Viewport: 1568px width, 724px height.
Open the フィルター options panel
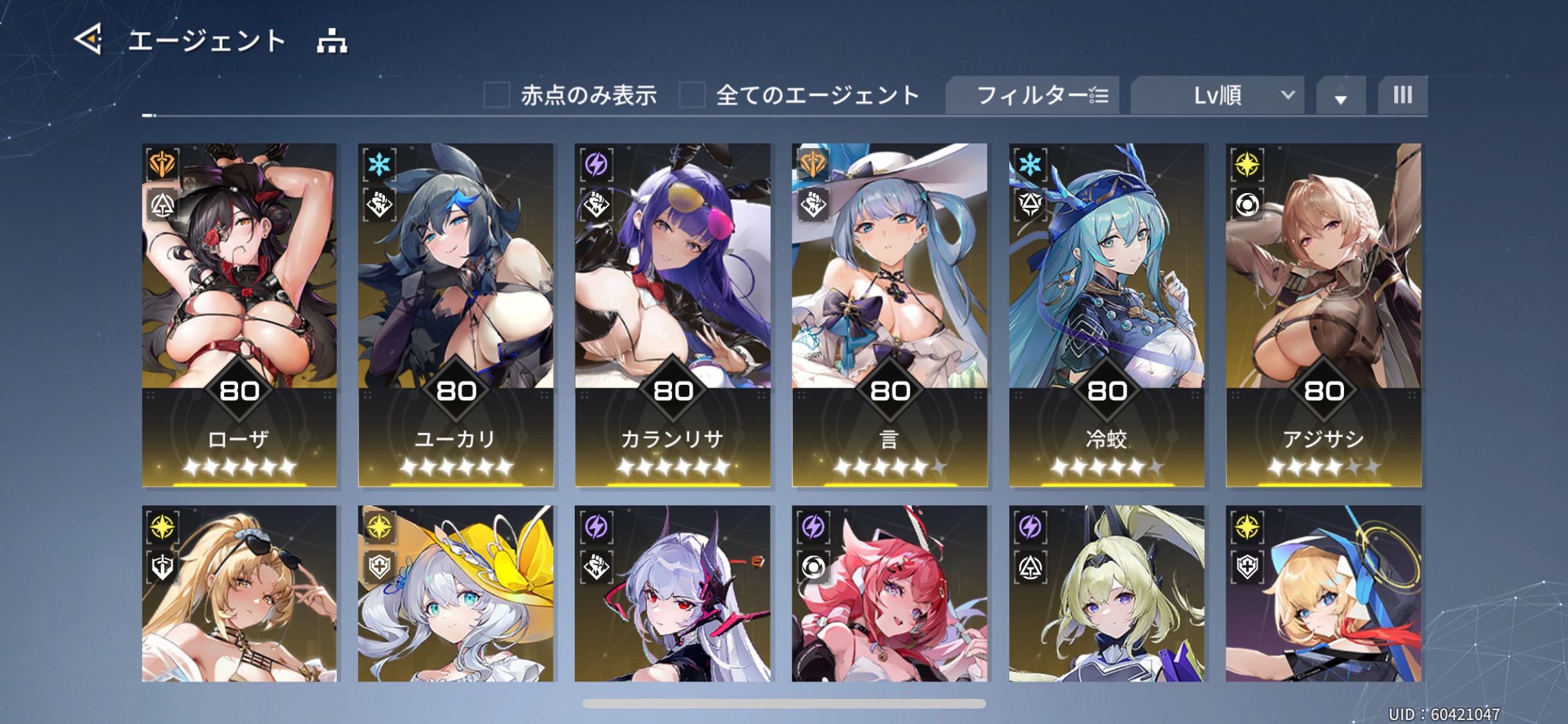(x=1032, y=95)
